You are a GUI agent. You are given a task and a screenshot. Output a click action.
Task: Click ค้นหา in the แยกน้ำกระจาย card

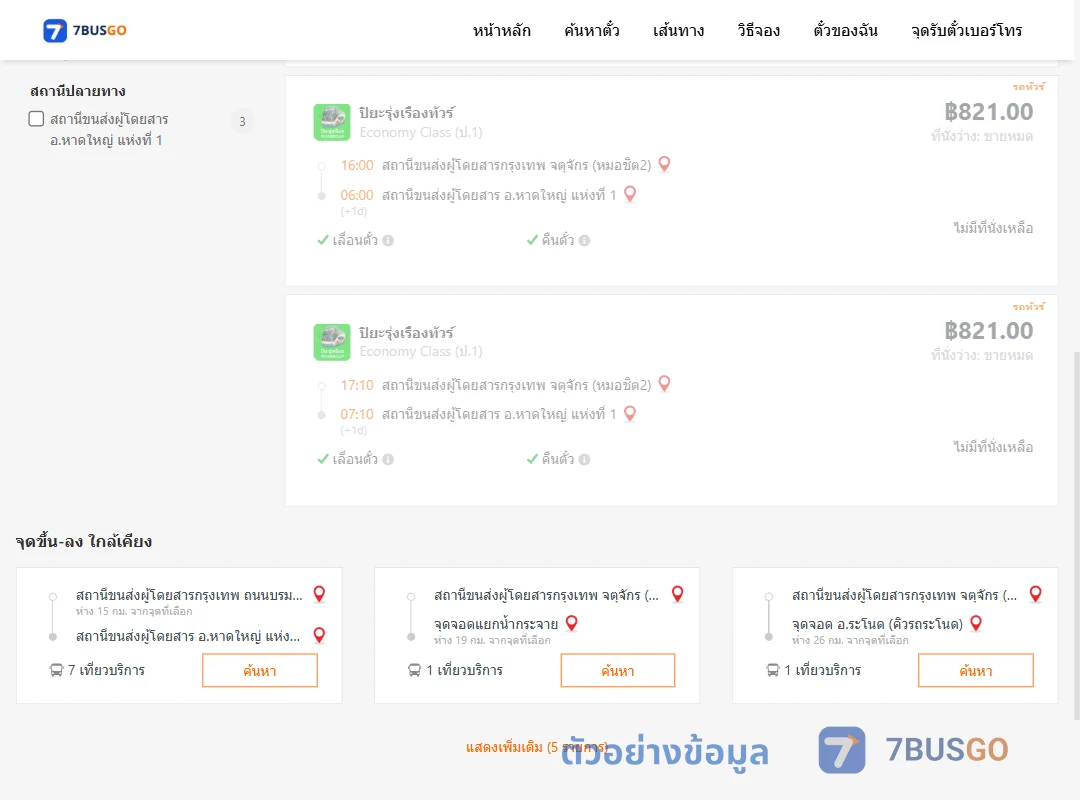point(618,670)
